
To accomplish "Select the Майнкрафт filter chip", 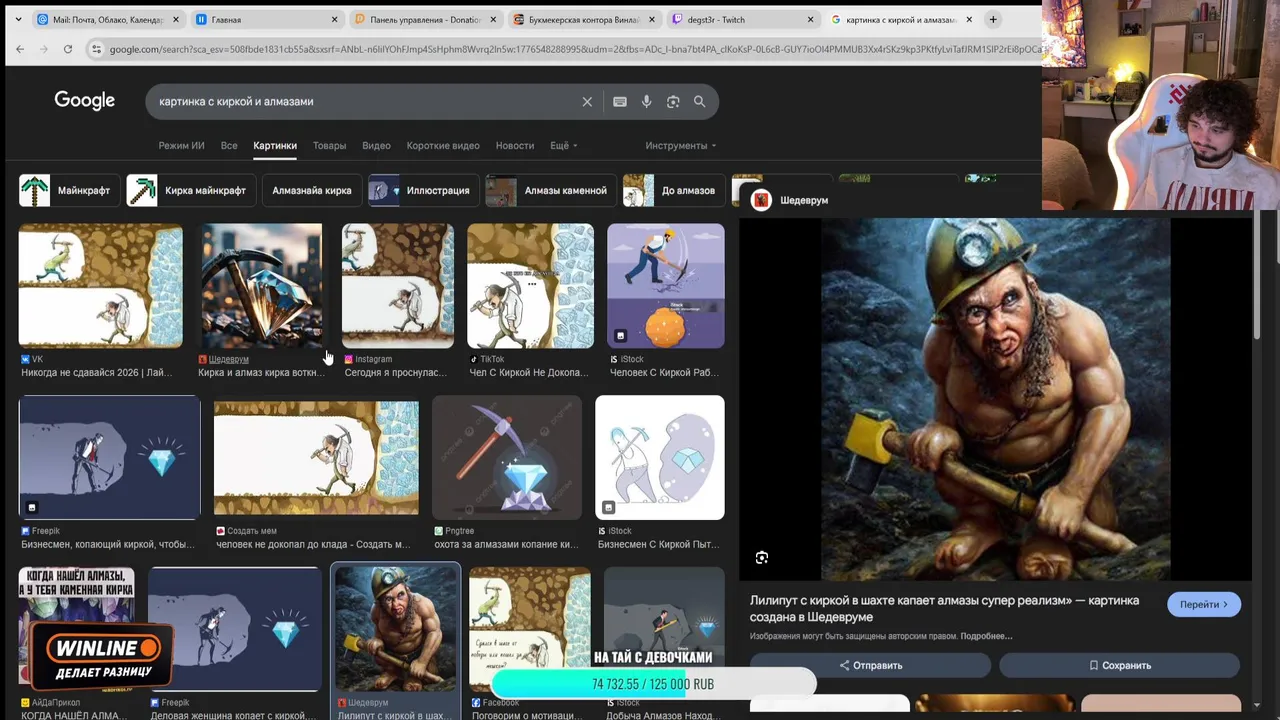I will (70, 190).
